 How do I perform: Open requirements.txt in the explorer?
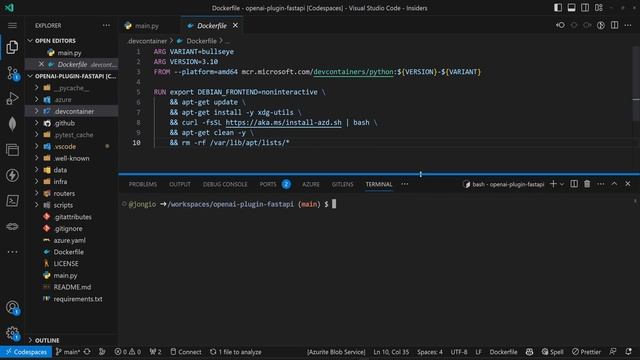78,299
